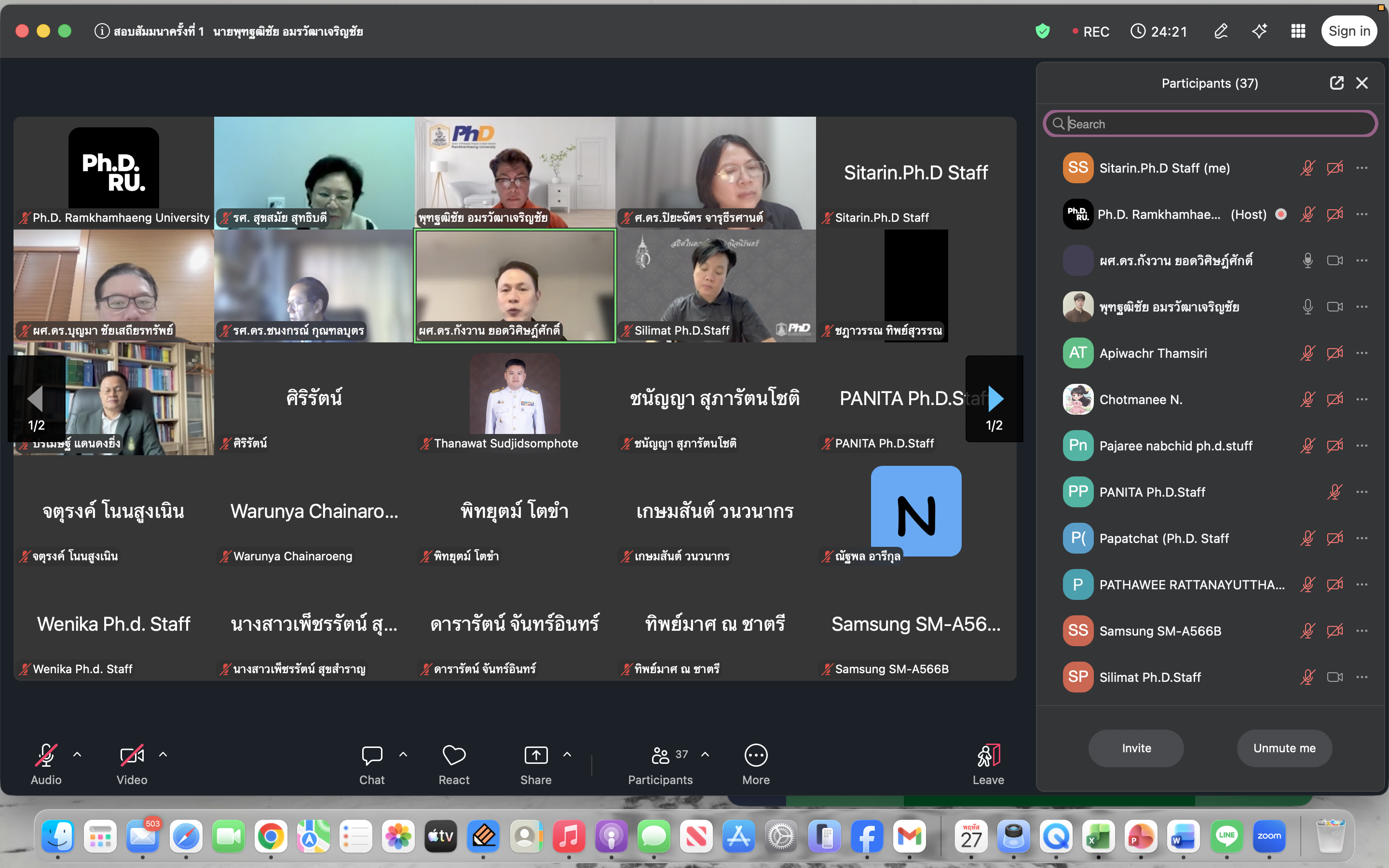Open the Photos app in Dock
This screenshot has width=1389, height=868.
tap(398, 837)
